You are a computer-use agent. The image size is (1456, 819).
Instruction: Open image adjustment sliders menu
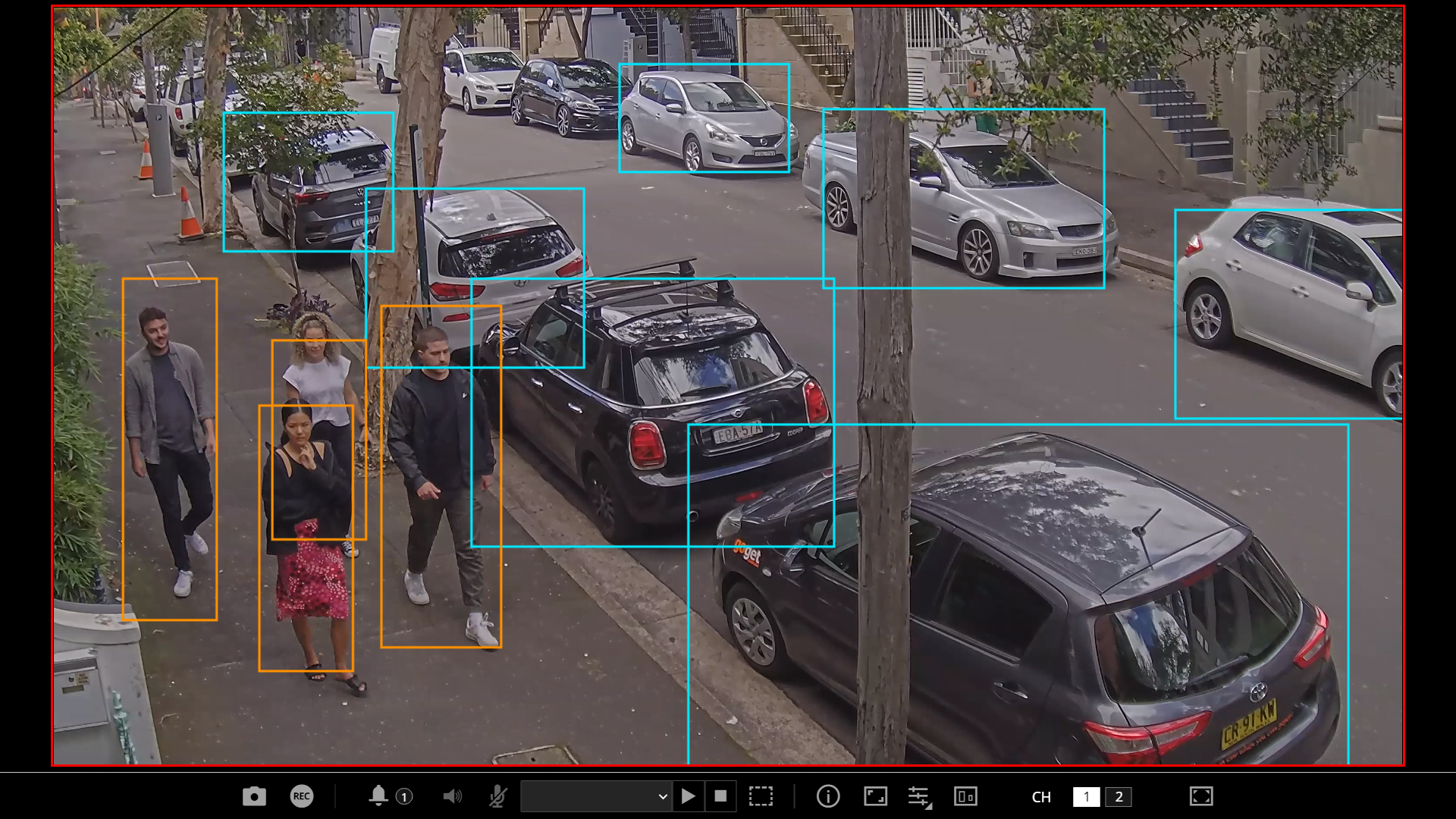tap(920, 796)
